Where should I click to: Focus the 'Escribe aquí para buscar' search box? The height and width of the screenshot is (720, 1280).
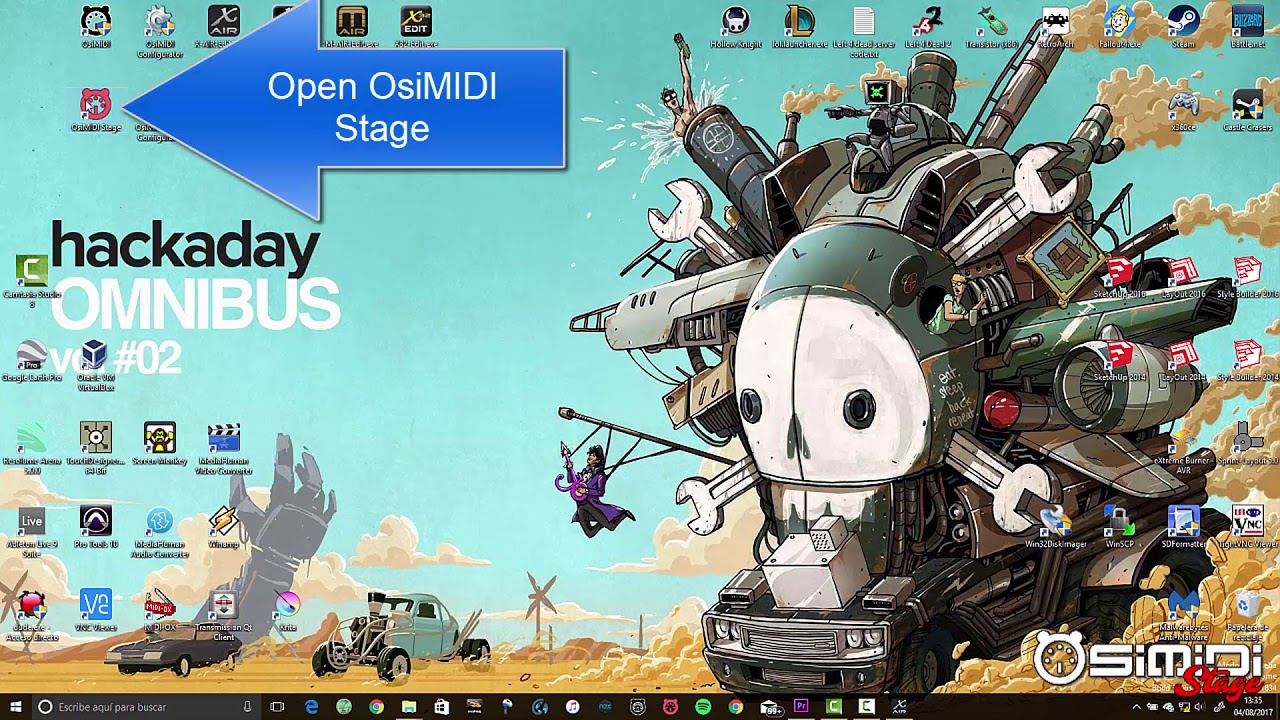[x=147, y=707]
